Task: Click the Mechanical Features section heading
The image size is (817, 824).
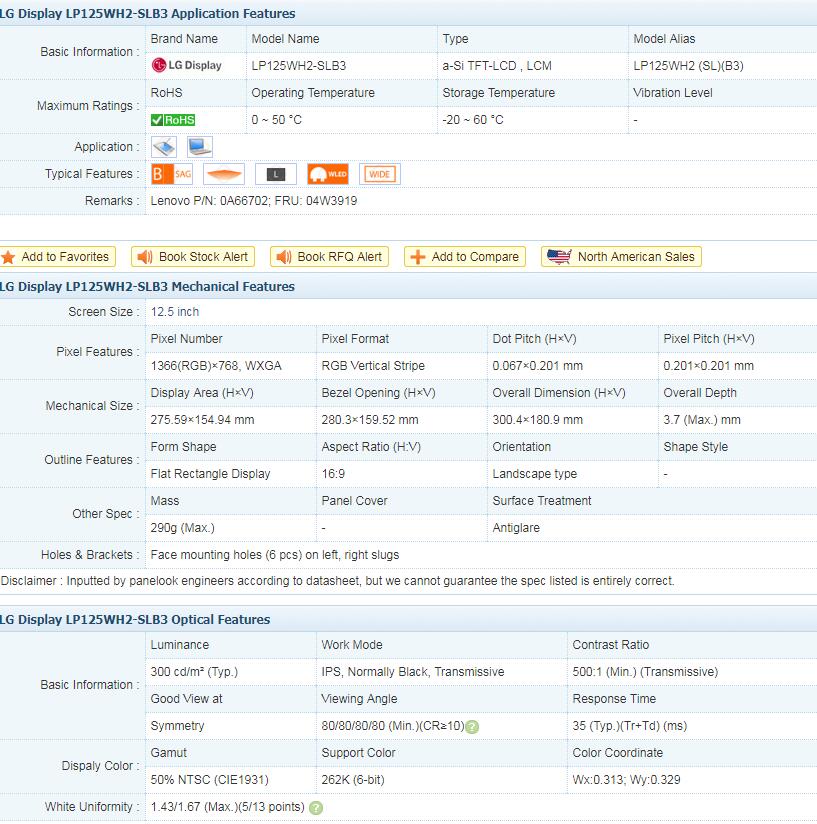Action: coord(148,287)
